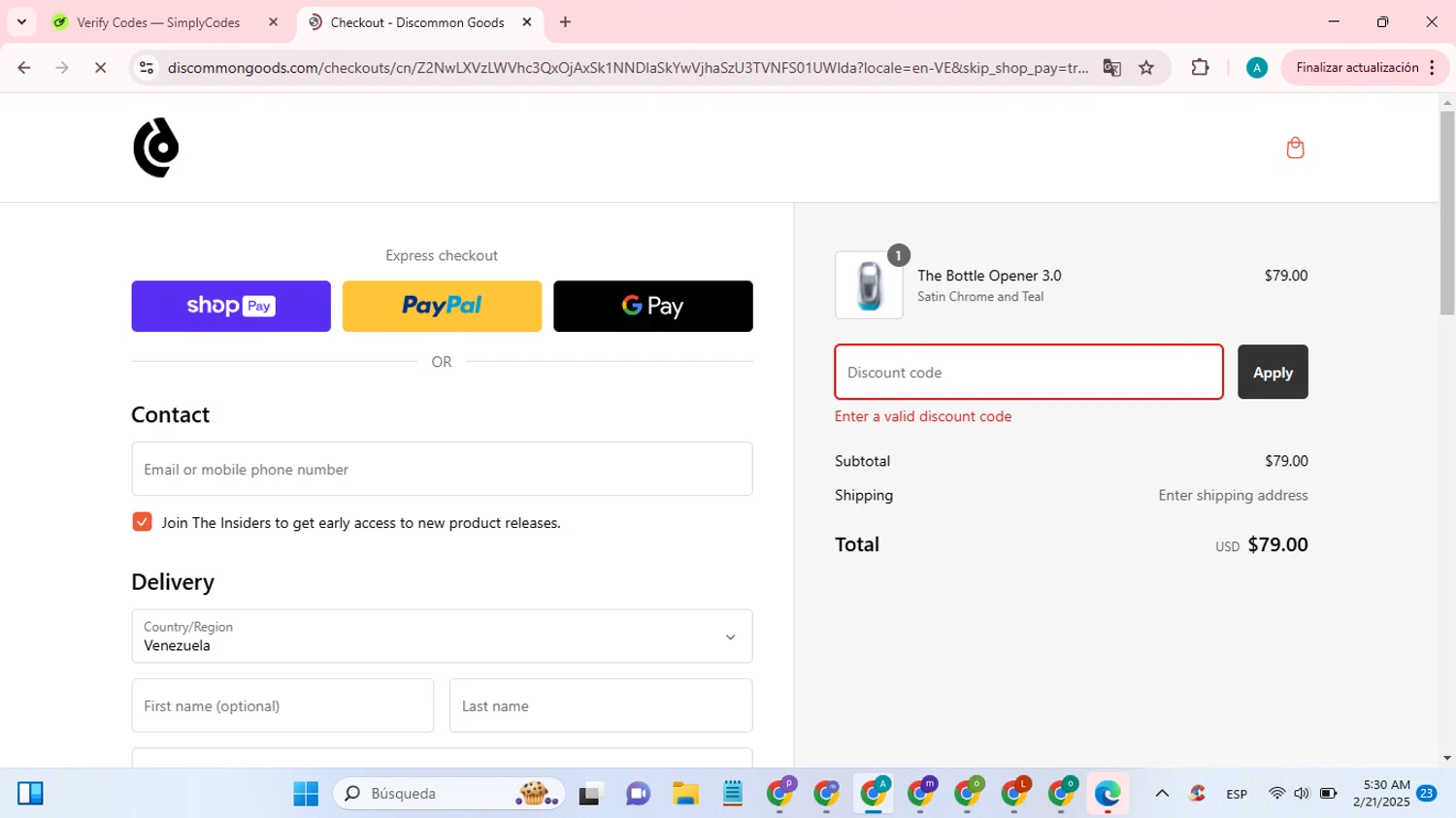
Task: Click the First name (optional) field
Action: (282, 705)
